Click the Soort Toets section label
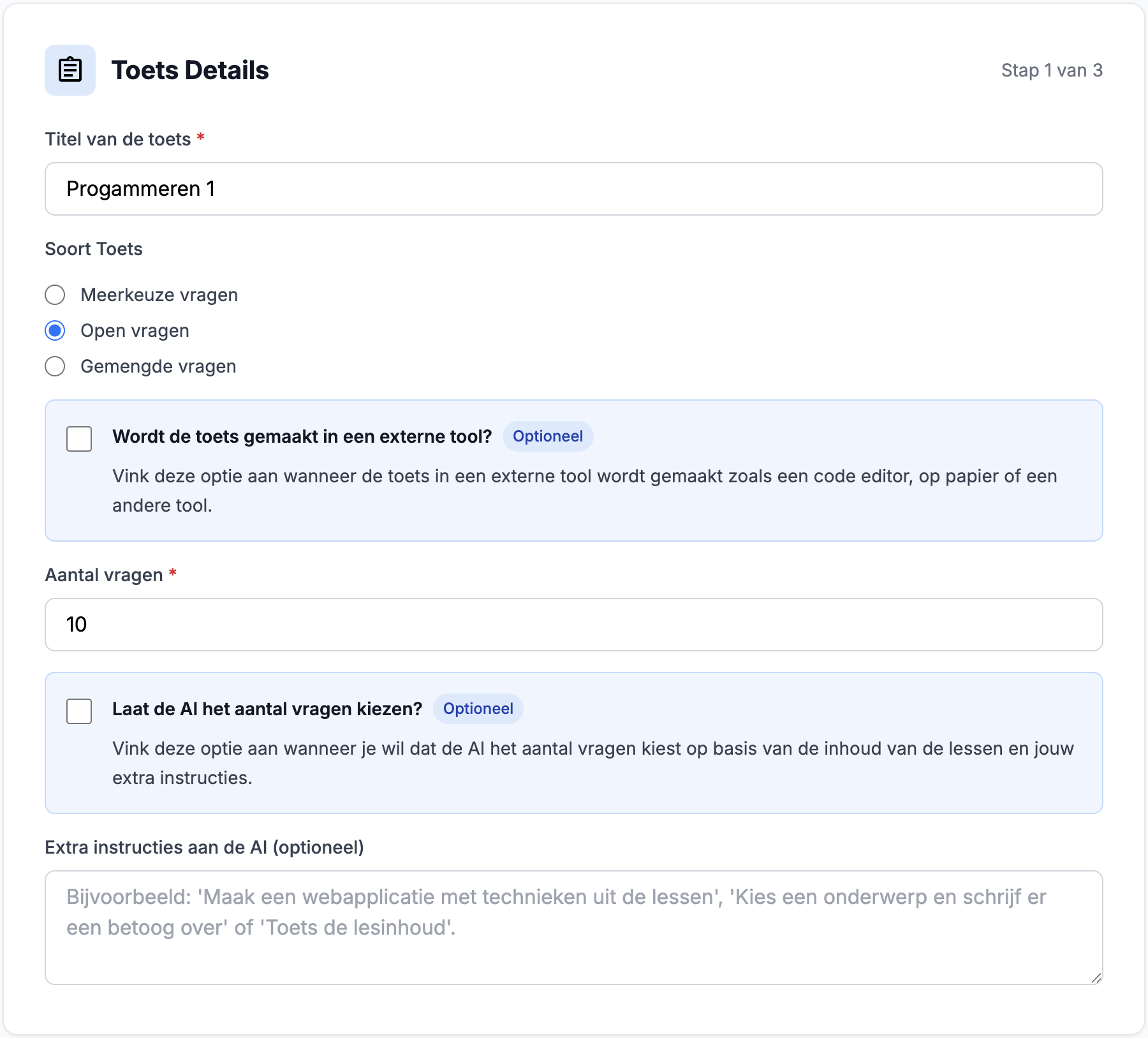This screenshot has width=1148, height=1038. pos(92,249)
